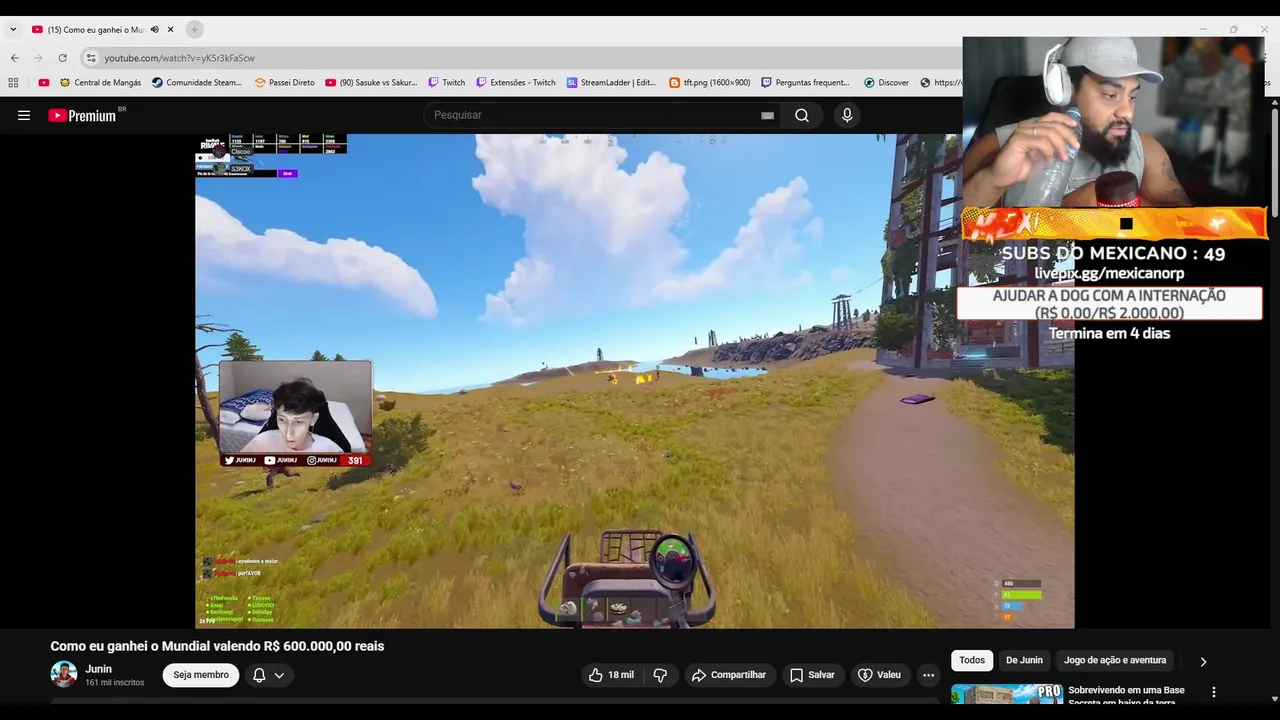Click the magnifier search button
This screenshot has height=720, width=1280.
(x=802, y=115)
